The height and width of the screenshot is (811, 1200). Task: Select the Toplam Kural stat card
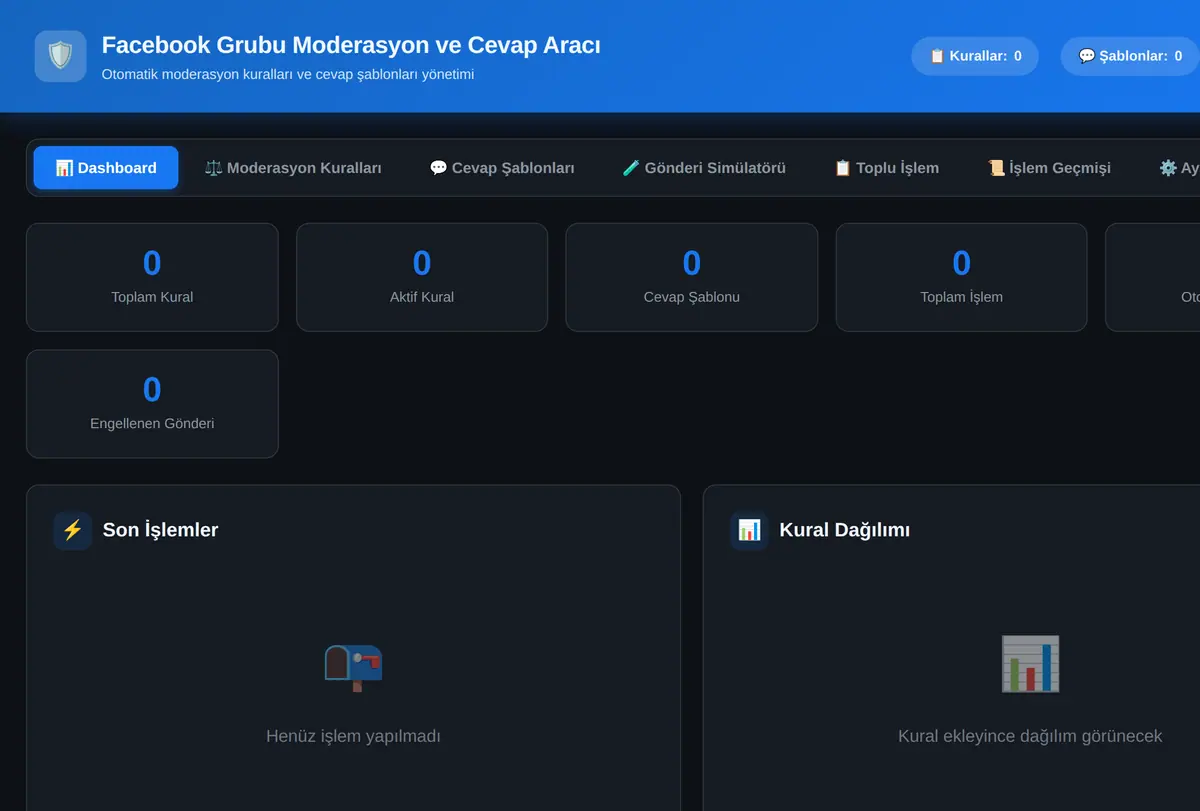point(152,277)
